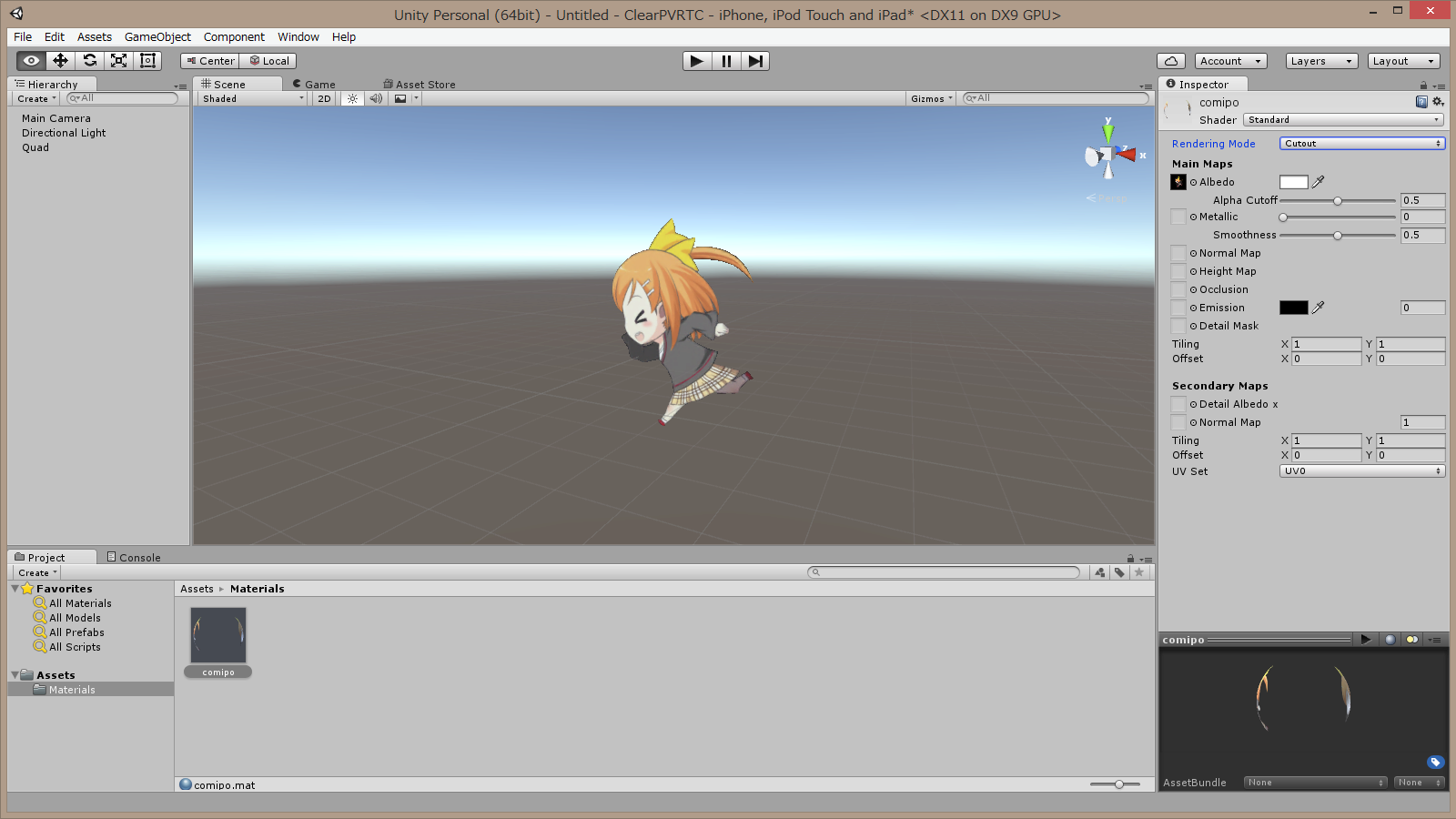This screenshot has height=819, width=1456.
Task: Search by Label icon in Project
Action: 1119,572
